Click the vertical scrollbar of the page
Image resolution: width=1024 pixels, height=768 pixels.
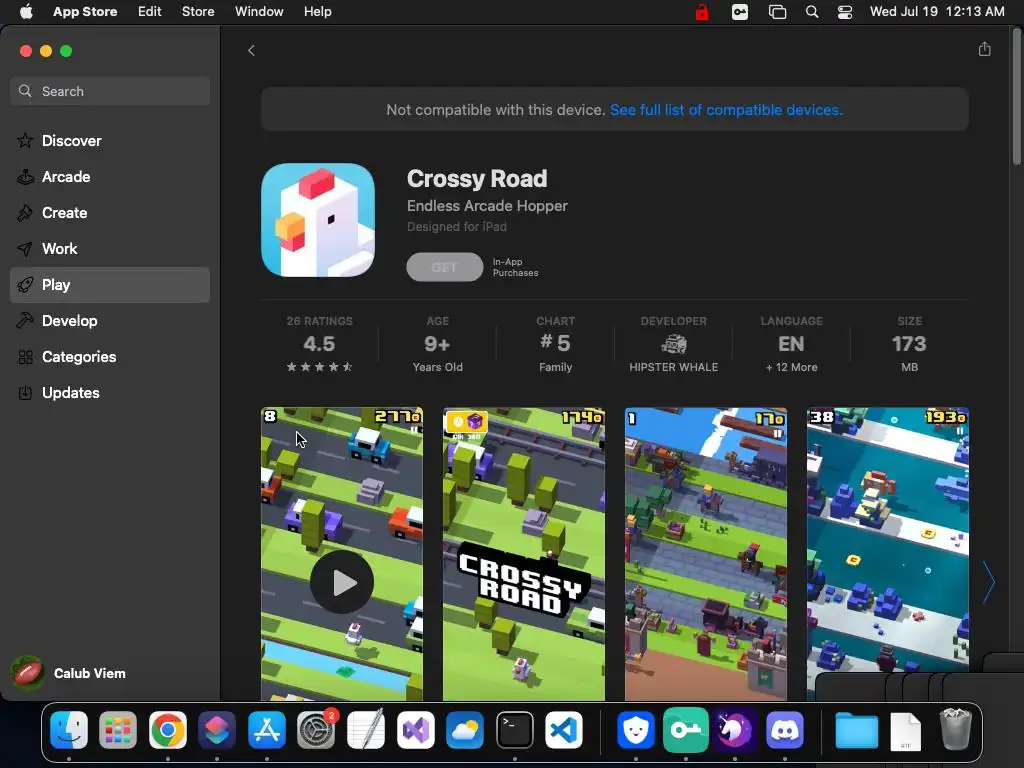click(x=1017, y=98)
